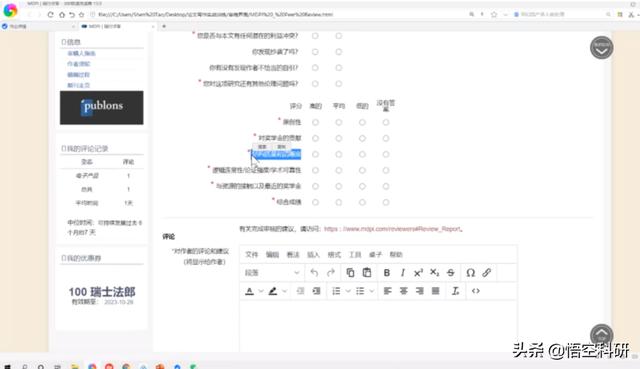Open the 帮助 menu in the editor
640x369 pixels.
click(x=396, y=254)
